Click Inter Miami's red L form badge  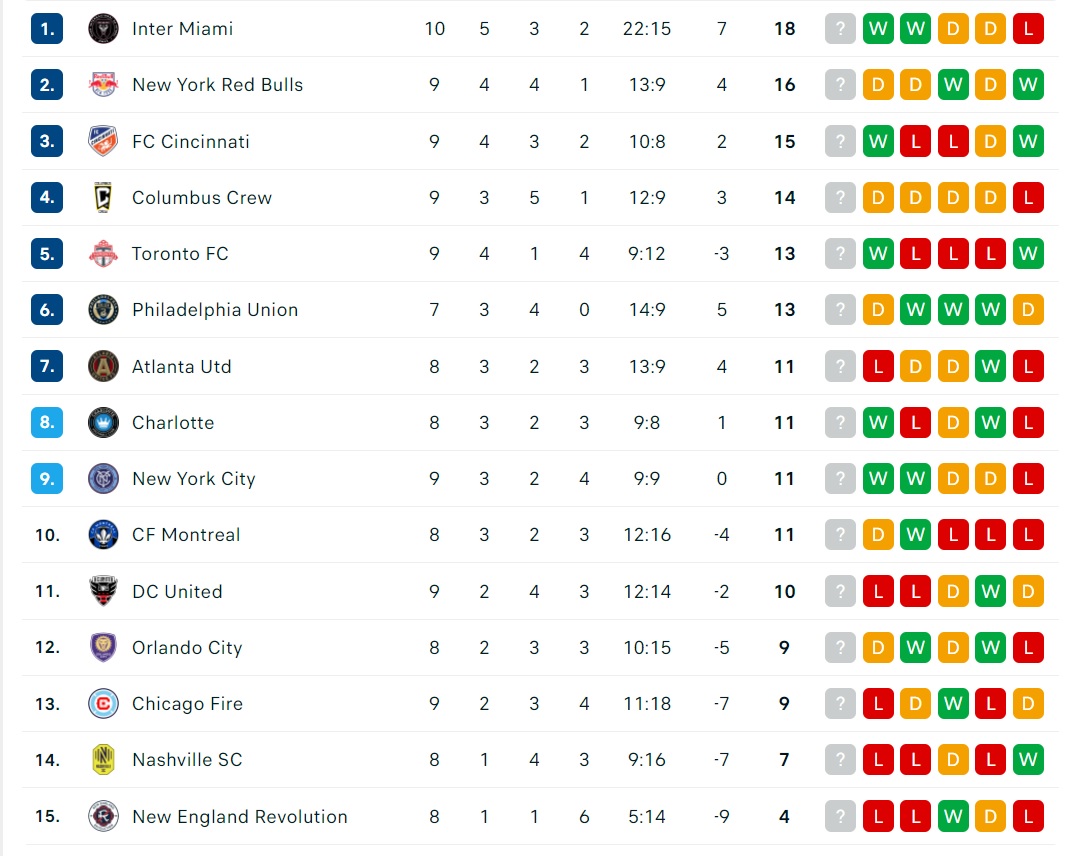coord(1027,29)
